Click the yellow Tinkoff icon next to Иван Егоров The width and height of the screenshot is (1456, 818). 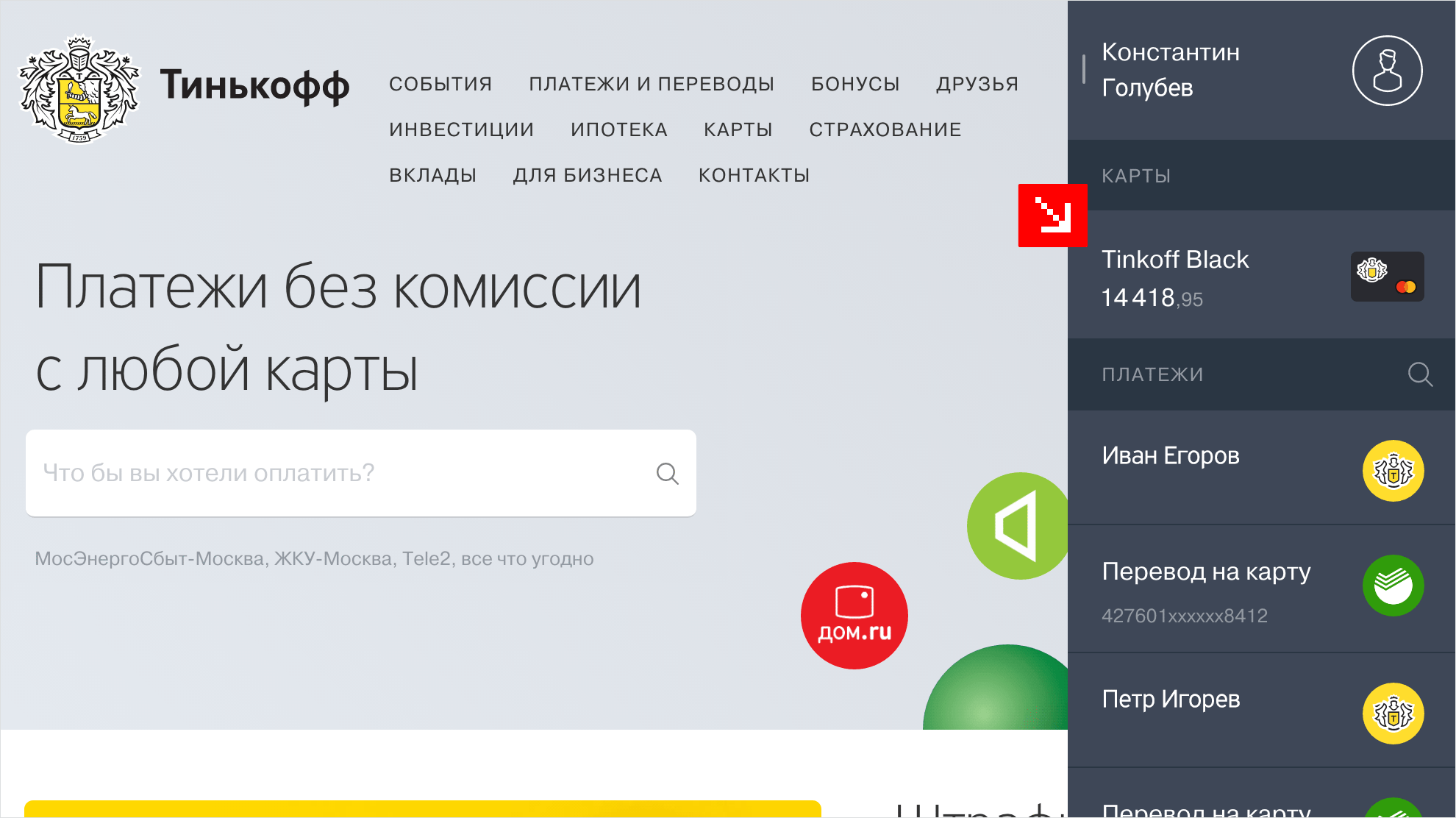click(1393, 471)
